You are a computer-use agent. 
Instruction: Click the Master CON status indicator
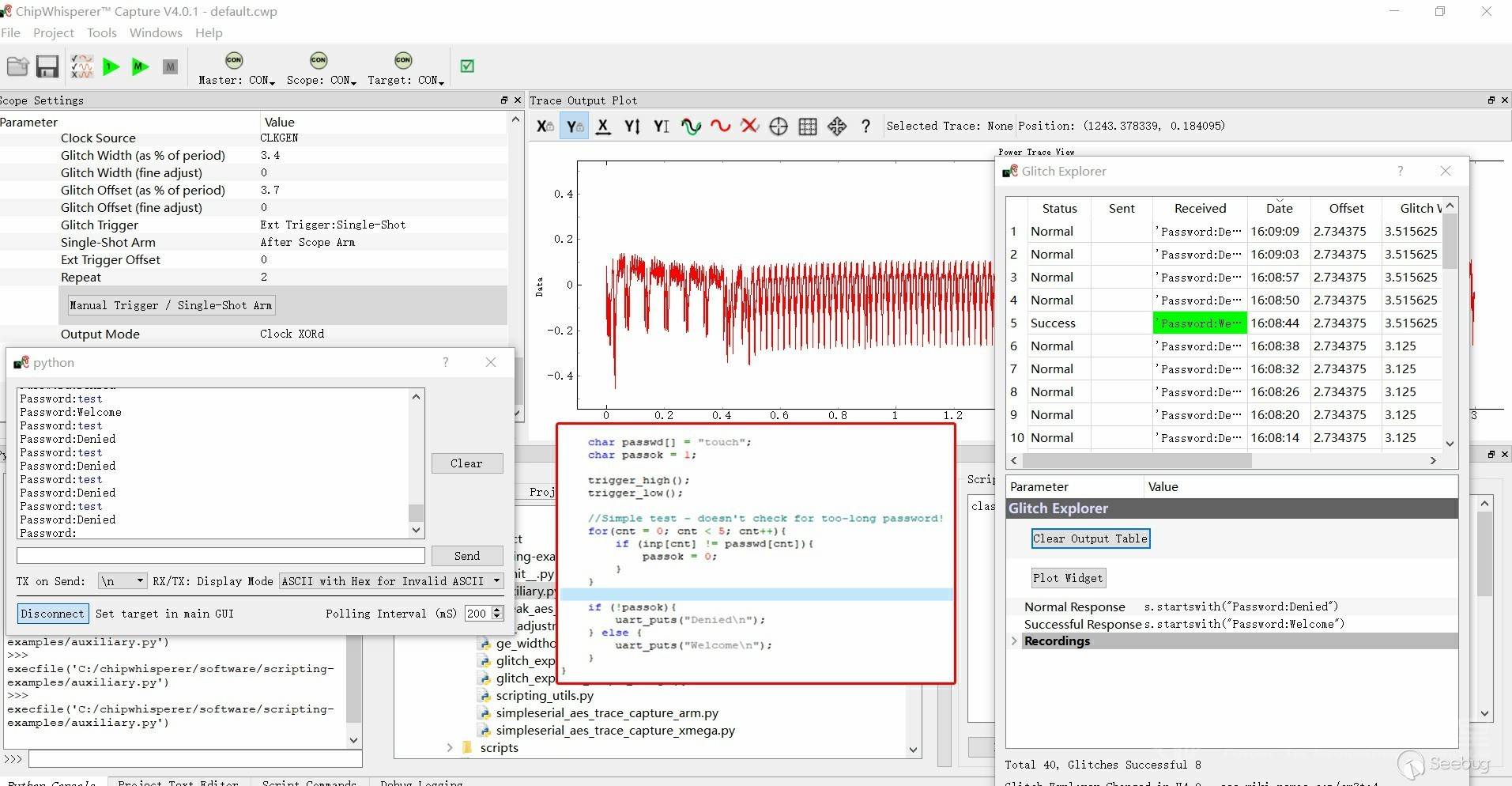point(234,60)
